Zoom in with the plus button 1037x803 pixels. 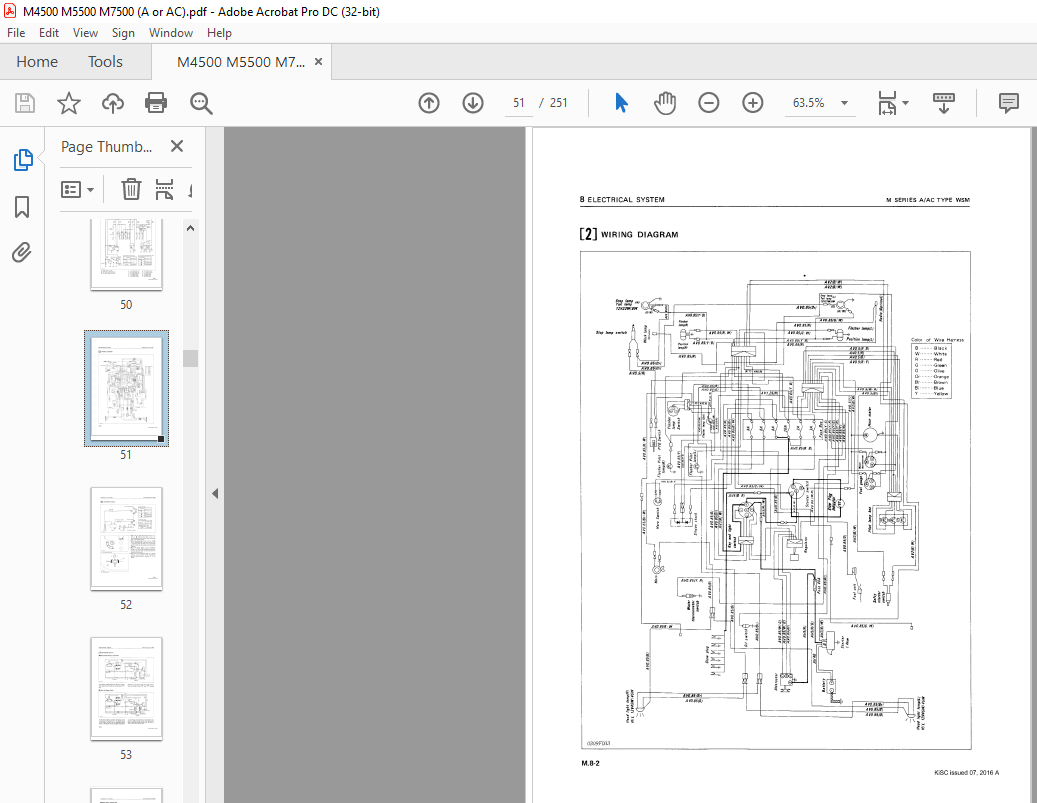(x=753, y=103)
